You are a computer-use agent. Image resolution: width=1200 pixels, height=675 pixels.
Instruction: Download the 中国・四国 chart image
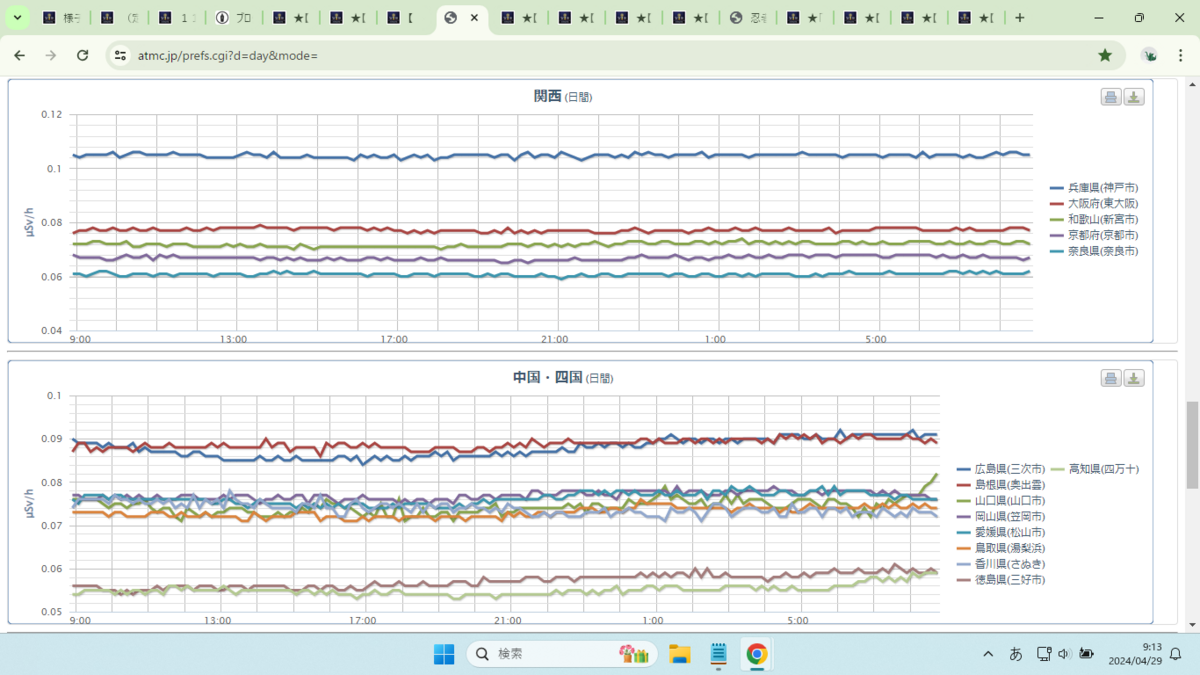click(x=1134, y=378)
